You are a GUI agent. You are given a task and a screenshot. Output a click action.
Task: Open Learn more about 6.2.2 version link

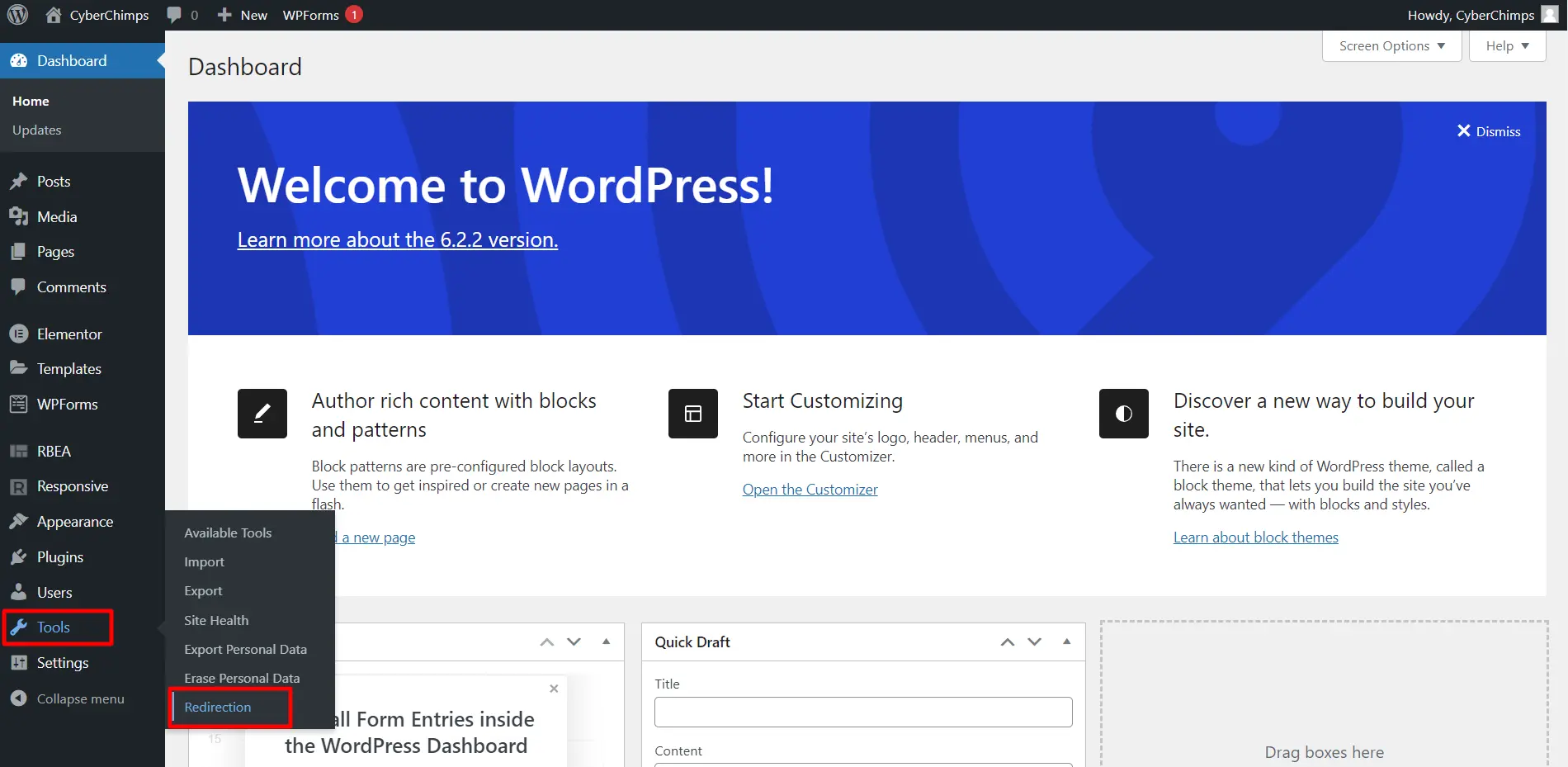pos(398,239)
